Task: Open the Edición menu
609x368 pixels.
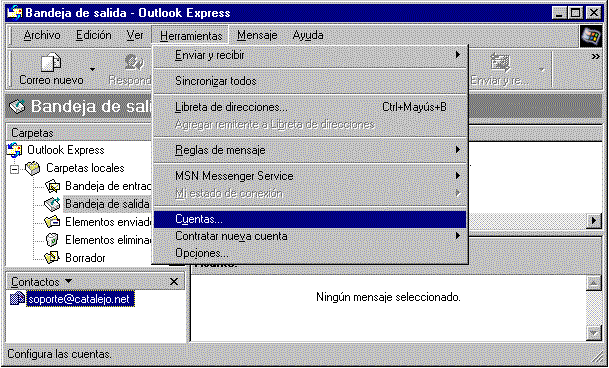Action: tap(94, 35)
